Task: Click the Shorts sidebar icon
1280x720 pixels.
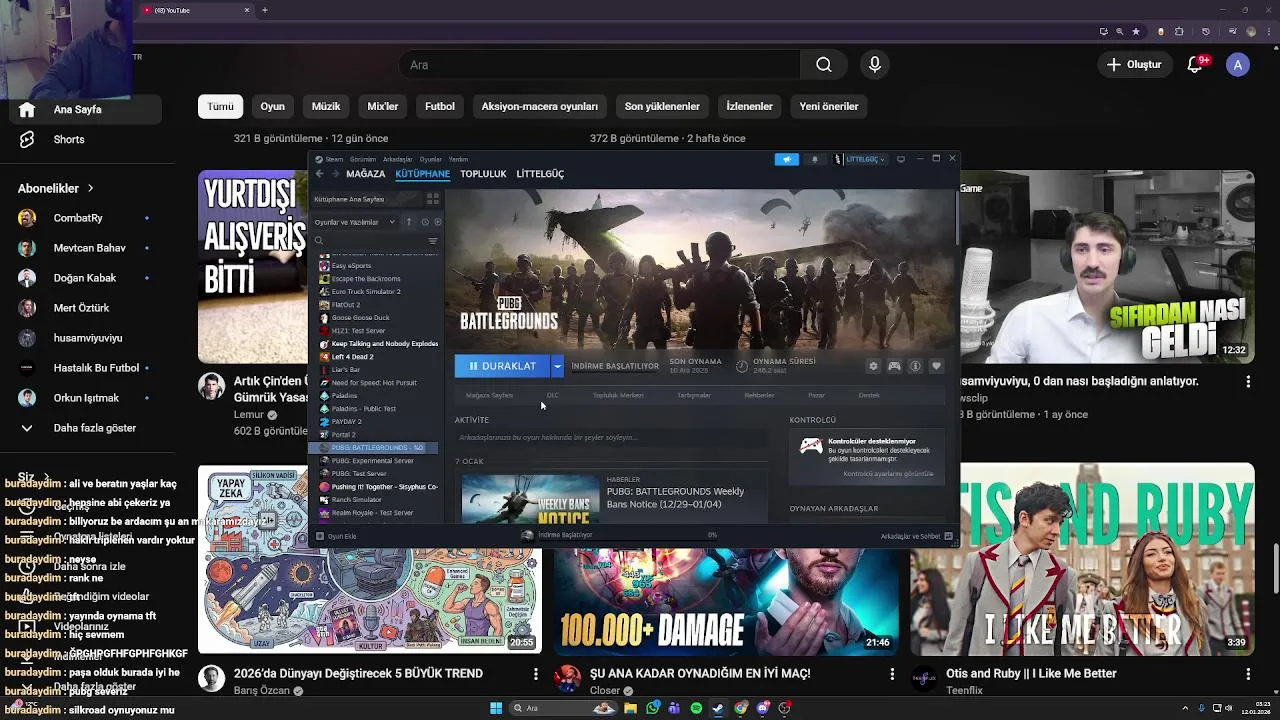Action: pyautogui.click(x=27, y=139)
